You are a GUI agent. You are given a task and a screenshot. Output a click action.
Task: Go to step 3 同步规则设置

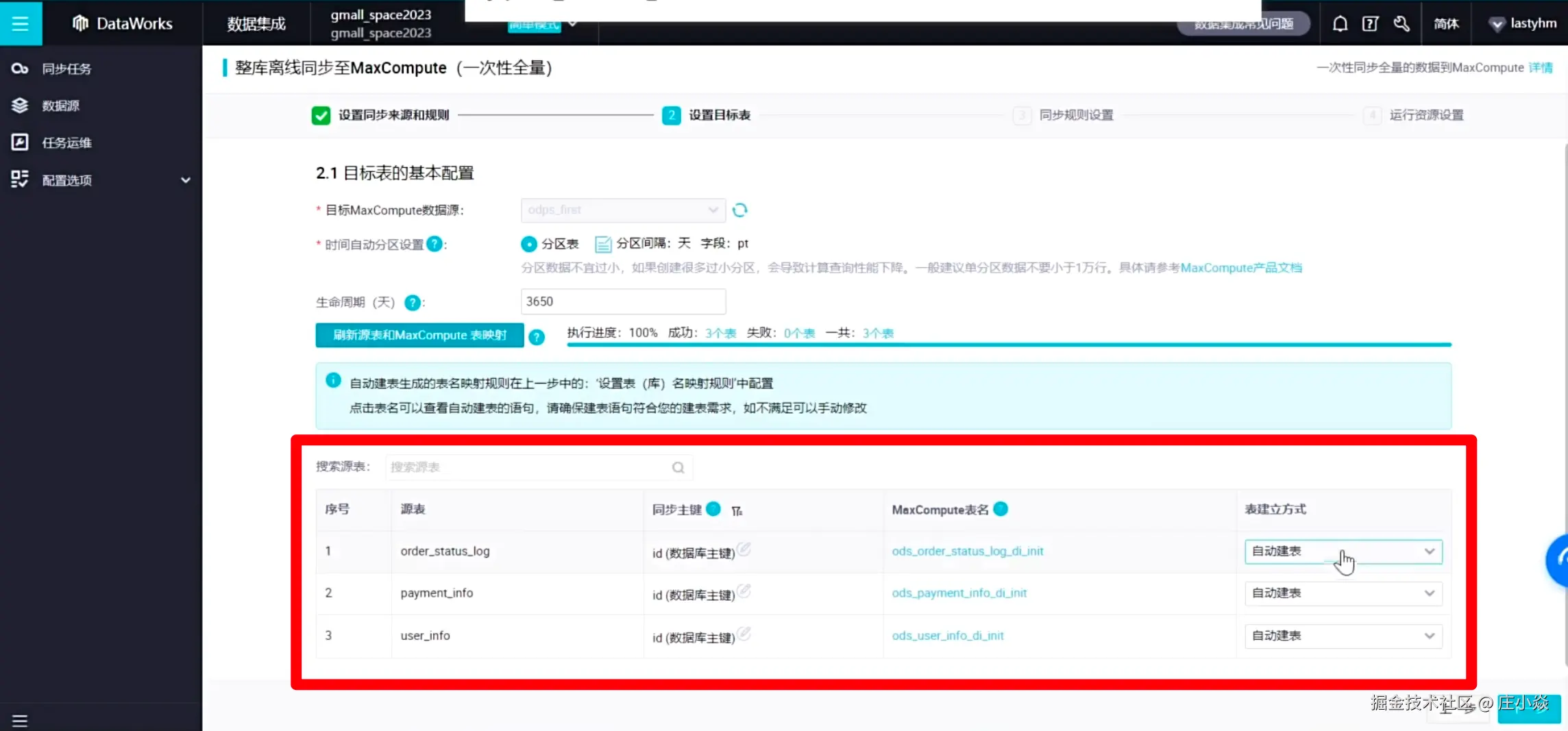click(1064, 115)
